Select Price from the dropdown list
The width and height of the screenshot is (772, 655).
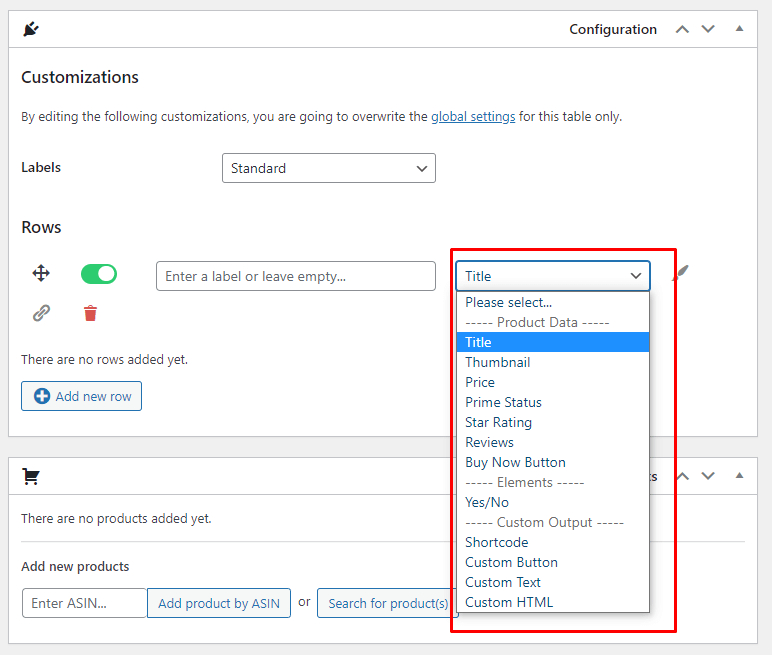(x=552, y=382)
